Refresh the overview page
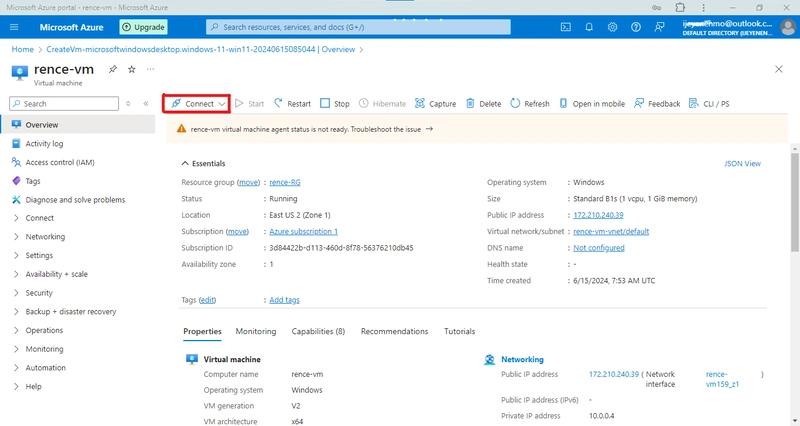 [530, 104]
